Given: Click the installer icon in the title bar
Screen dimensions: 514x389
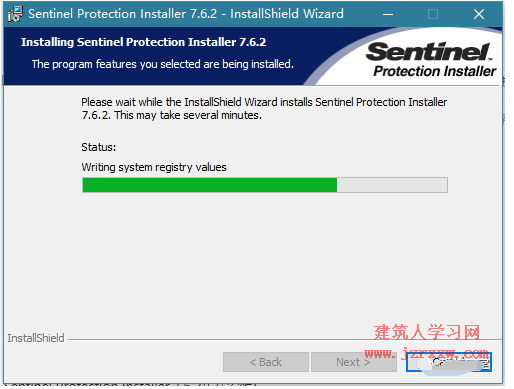Looking at the screenshot, I should coord(15,14).
